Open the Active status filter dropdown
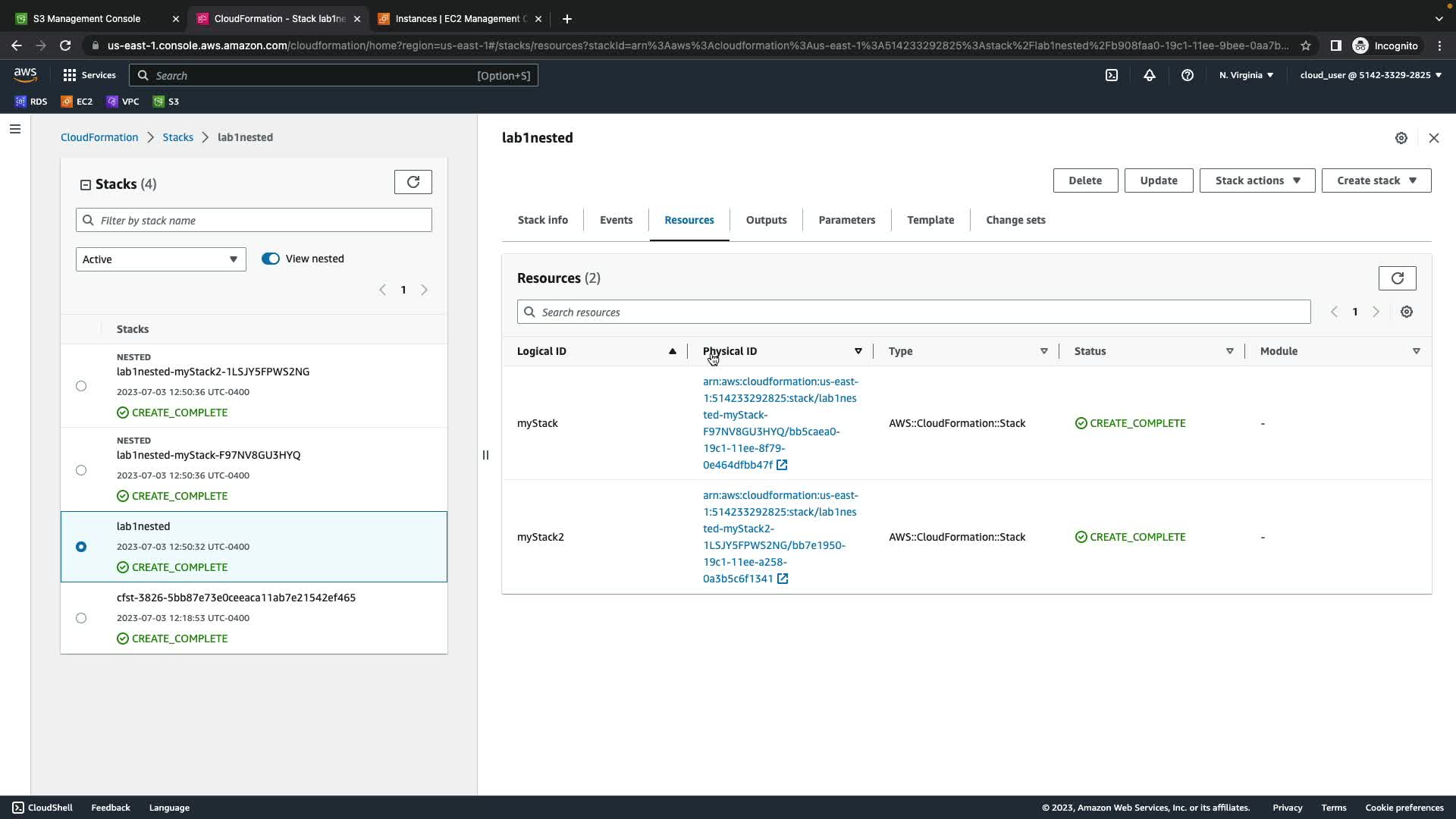 [161, 259]
